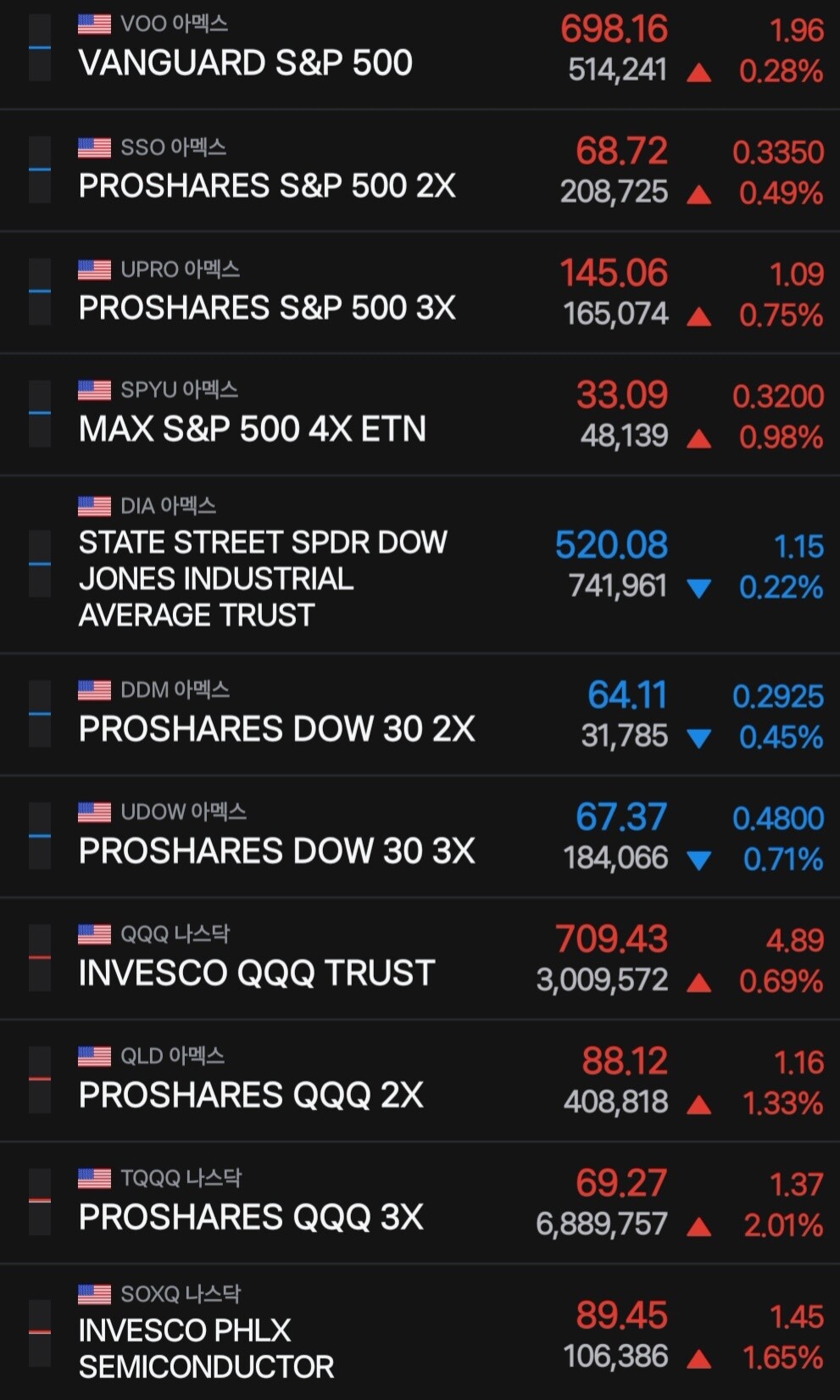Open PROSHARES S&P 500 2X listing
This screenshot has width=840, height=1400.
(x=420, y=170)
